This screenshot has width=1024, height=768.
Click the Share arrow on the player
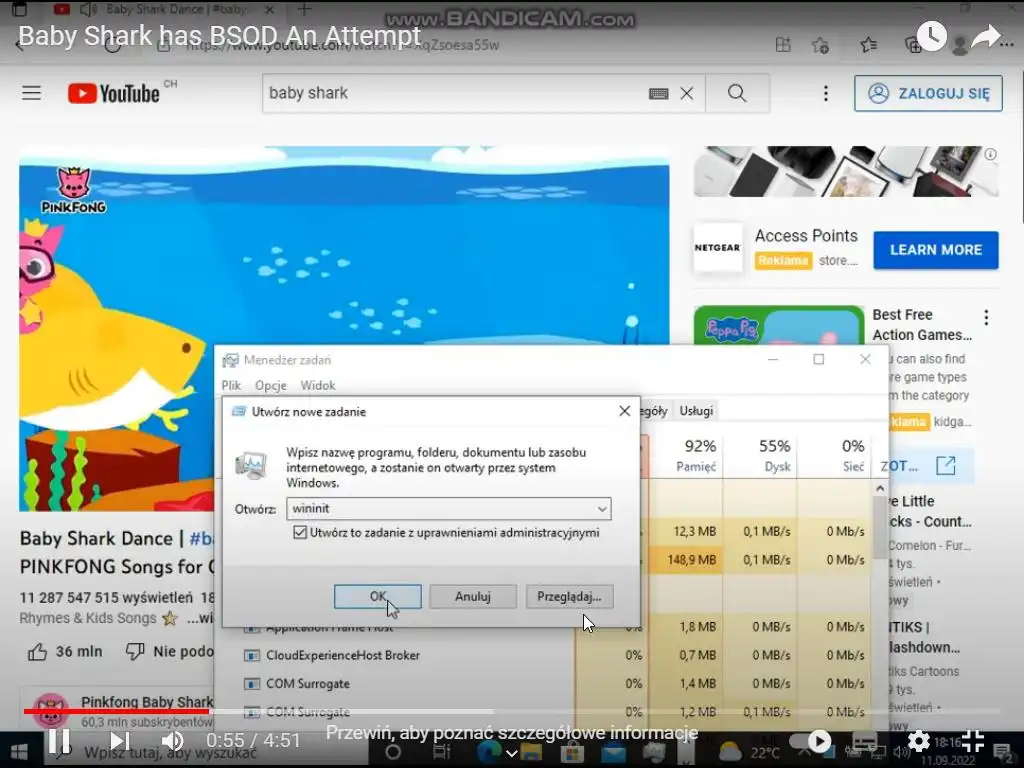[x=985, y=36]
